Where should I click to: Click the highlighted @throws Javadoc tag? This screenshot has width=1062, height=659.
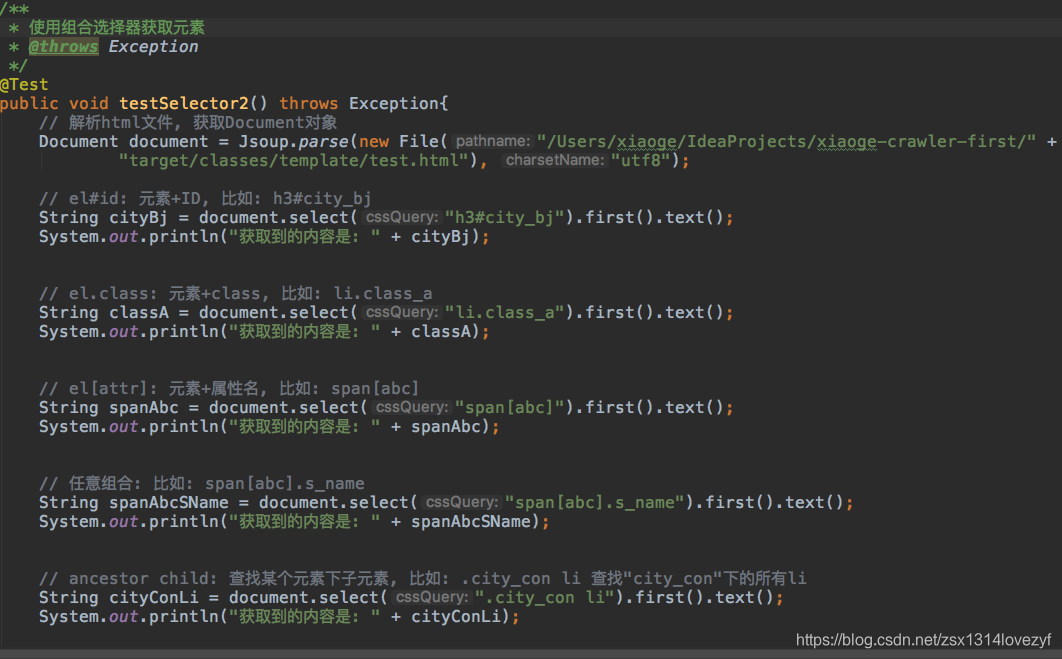coord(64,47)
